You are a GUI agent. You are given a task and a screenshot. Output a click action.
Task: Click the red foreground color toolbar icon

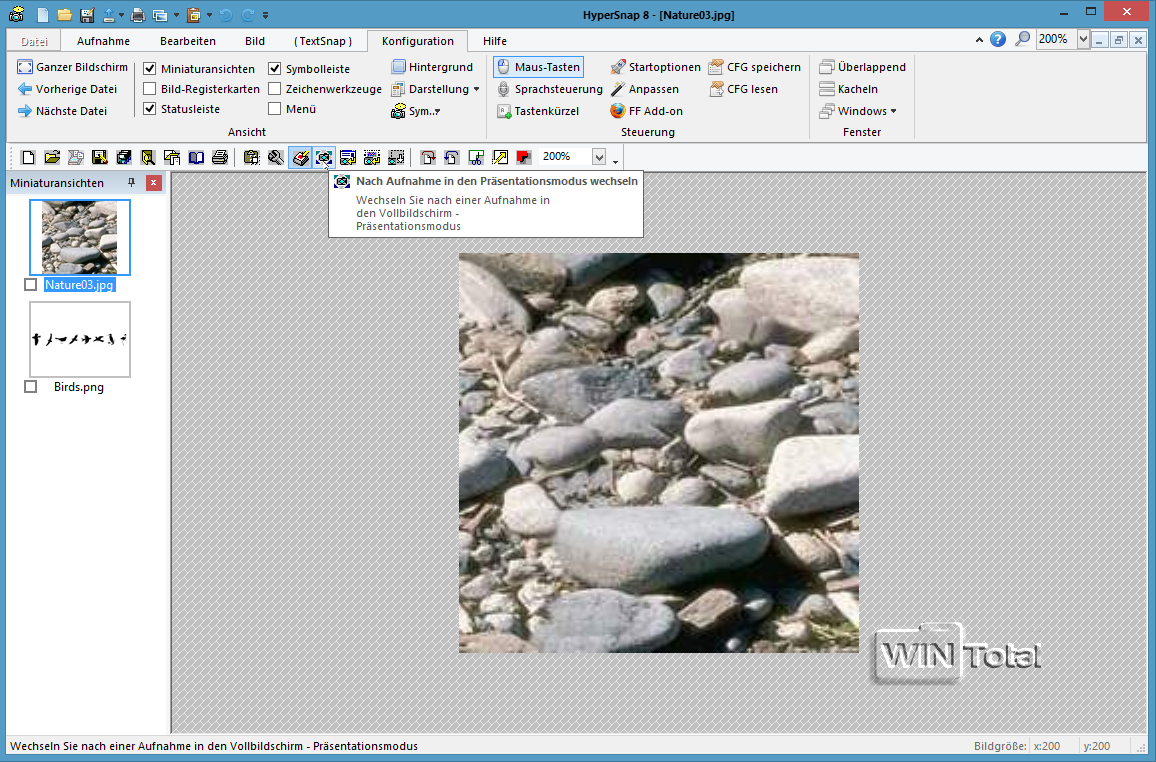(523, 157)
